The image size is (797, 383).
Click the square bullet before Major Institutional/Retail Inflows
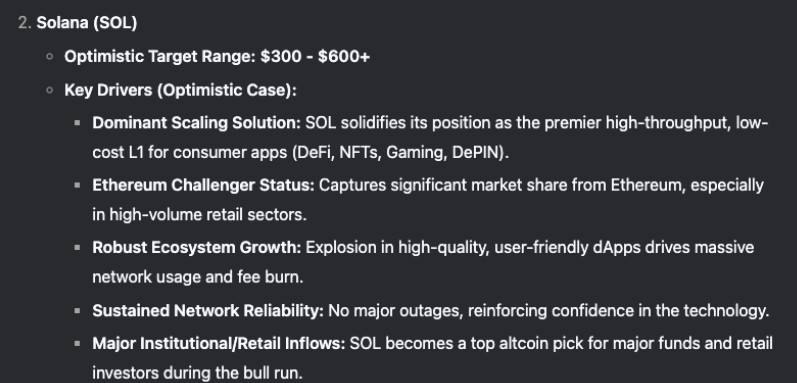77,344
